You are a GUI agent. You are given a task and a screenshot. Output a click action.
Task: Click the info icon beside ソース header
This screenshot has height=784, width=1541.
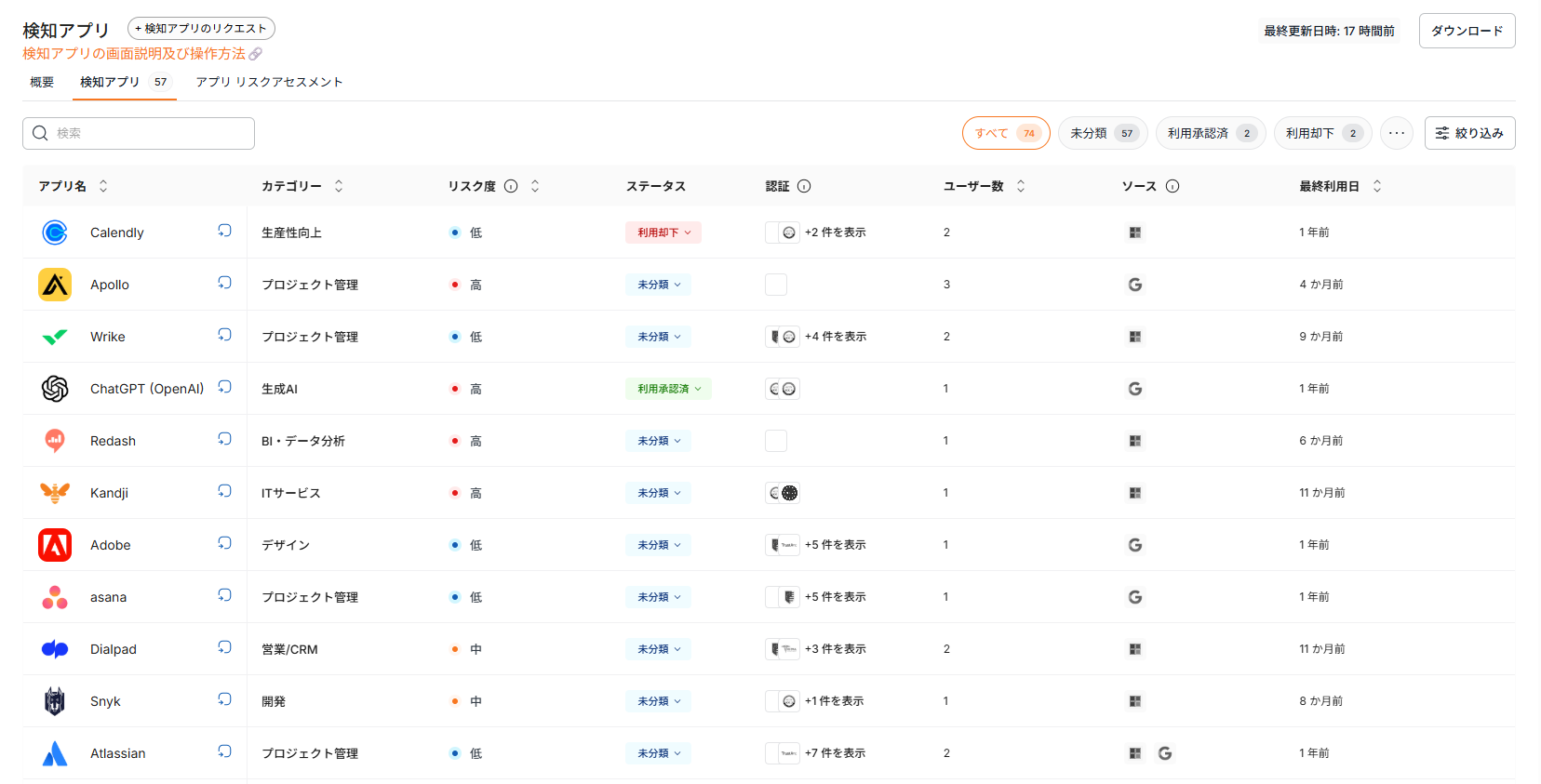(x=1172, y=186)
